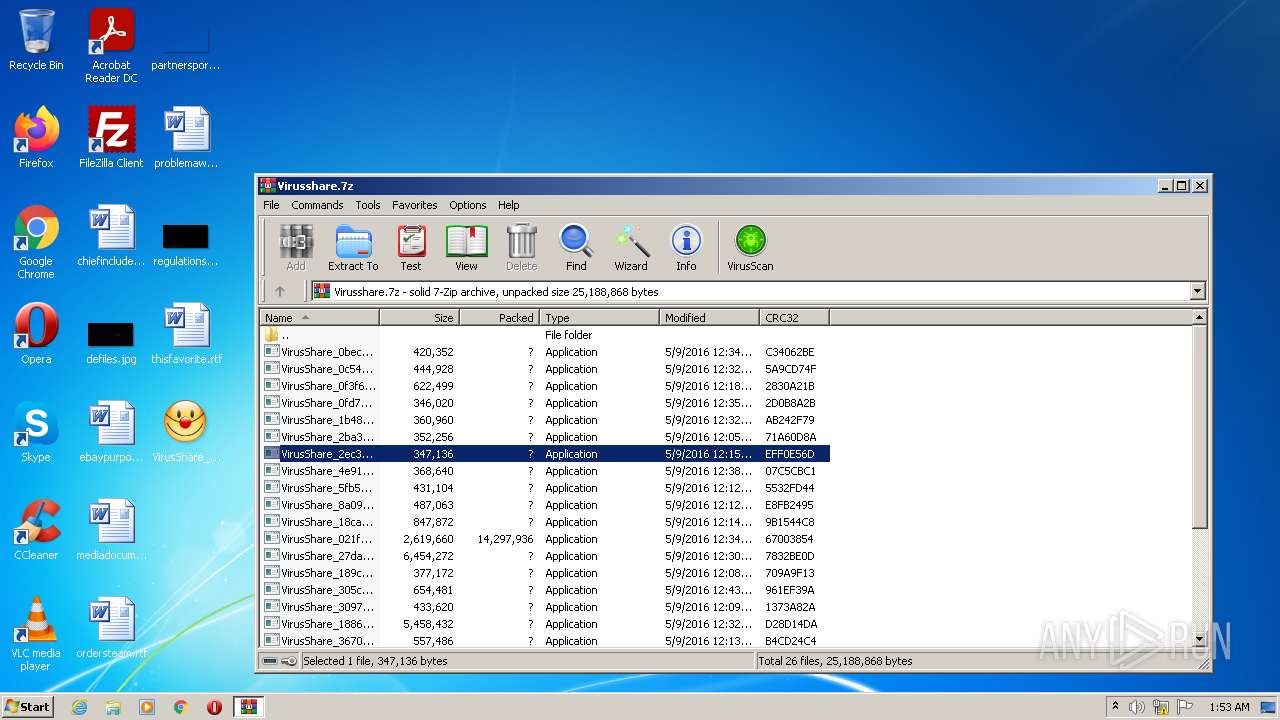This screenshot has height=720, width=1280.
Task: Run the VirusScan toolbar icon
Action: pyautogui.click(x=750, y=247)
